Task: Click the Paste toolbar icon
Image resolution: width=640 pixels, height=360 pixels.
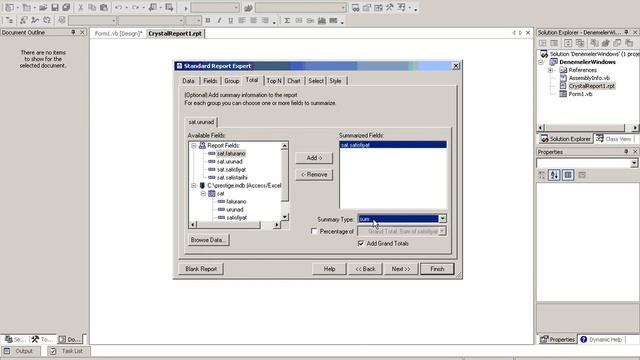Action: (104, 7)
